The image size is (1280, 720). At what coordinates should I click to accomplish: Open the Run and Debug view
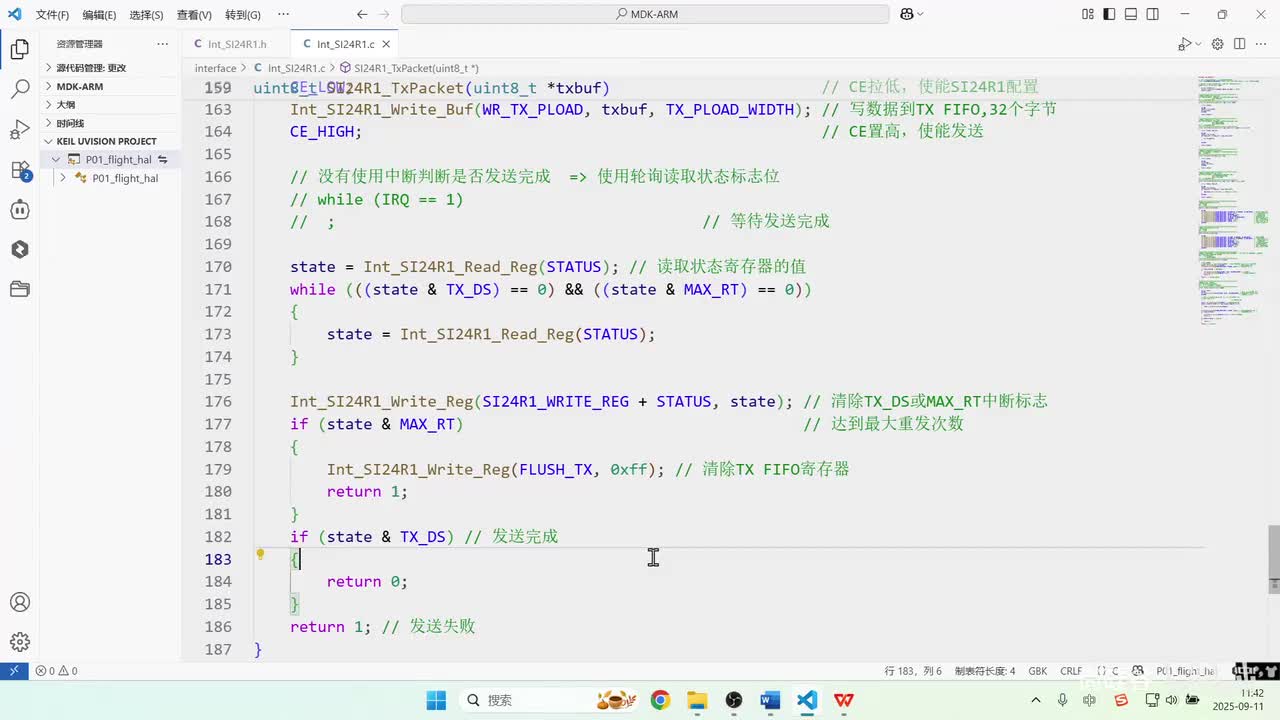(19, 129)
